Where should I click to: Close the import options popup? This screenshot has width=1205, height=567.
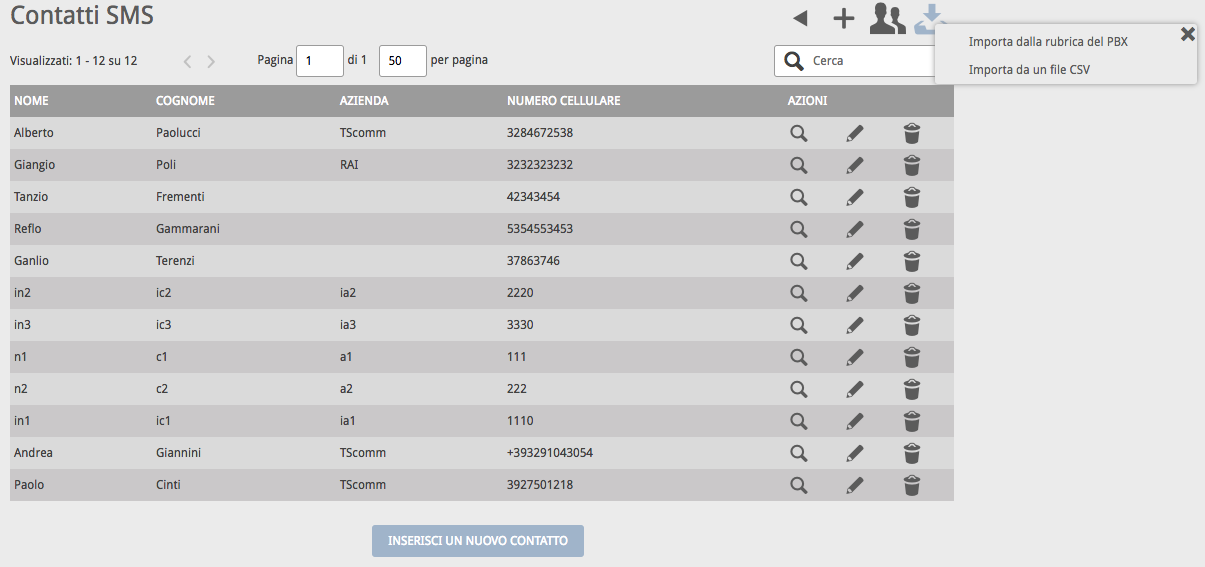[x=1187, y=34]
